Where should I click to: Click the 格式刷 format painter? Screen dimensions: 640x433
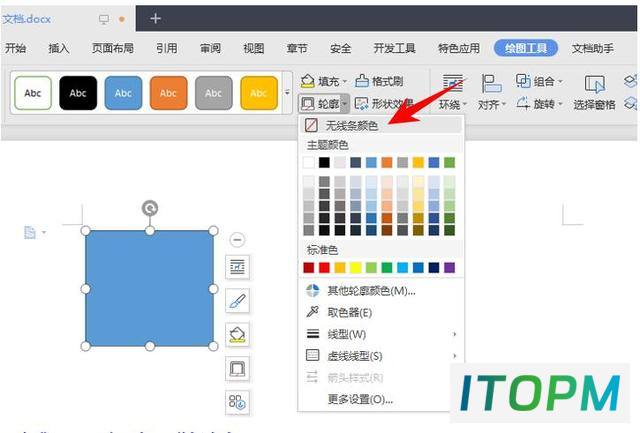pos(379,81)
